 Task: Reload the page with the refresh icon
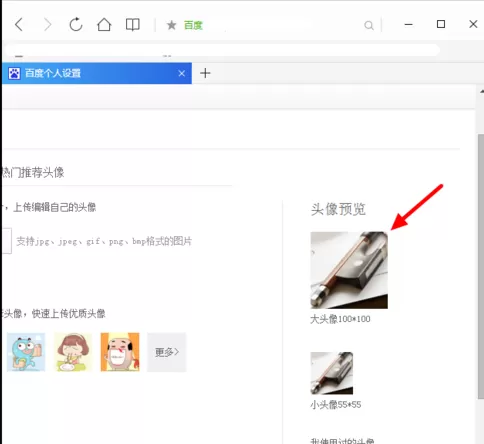(x=76, y=24)
